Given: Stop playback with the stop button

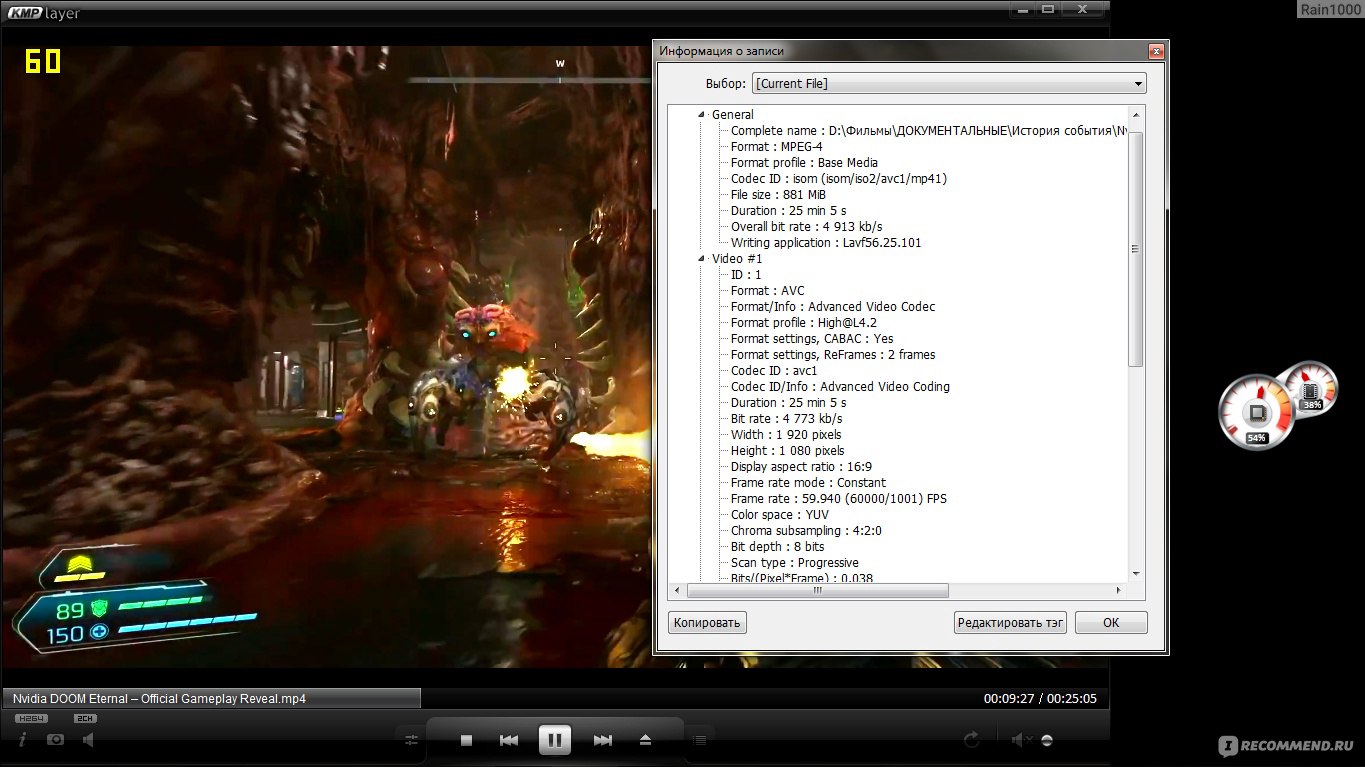Looking at the screenshot, I should (x=466, y=740).
